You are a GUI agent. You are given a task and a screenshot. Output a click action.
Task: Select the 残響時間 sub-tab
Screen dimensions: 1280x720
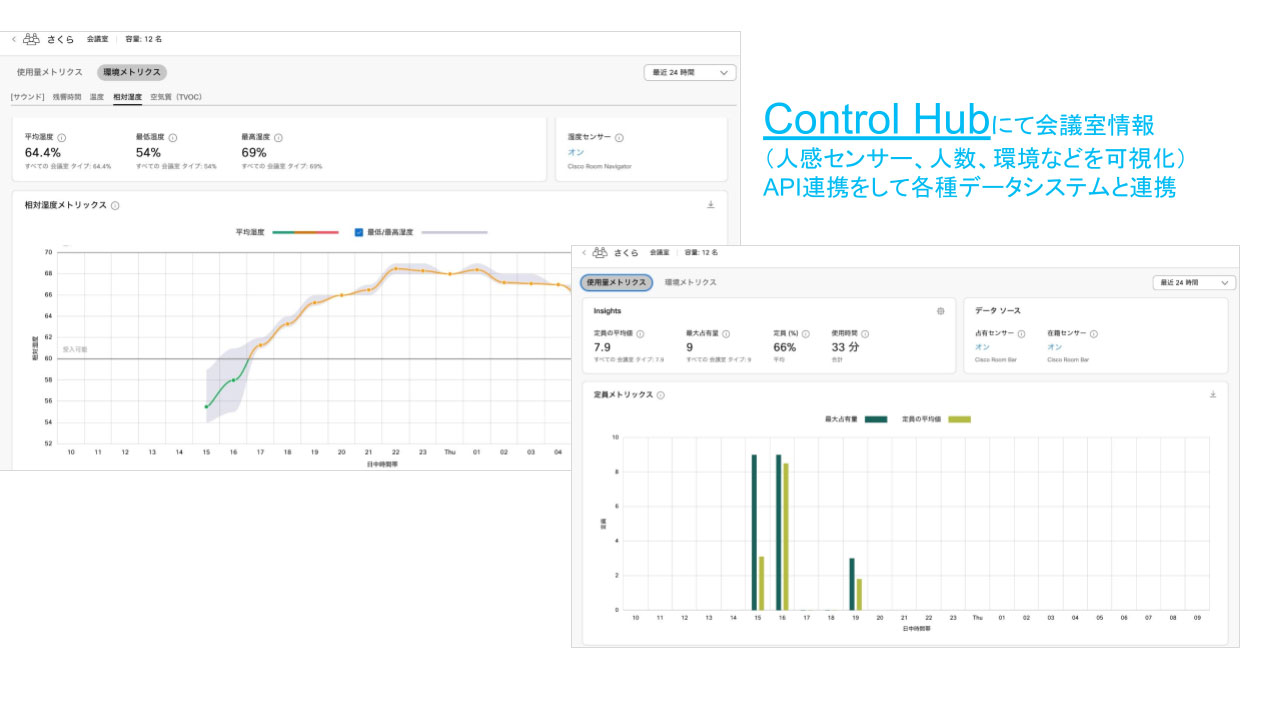point(67,97)
